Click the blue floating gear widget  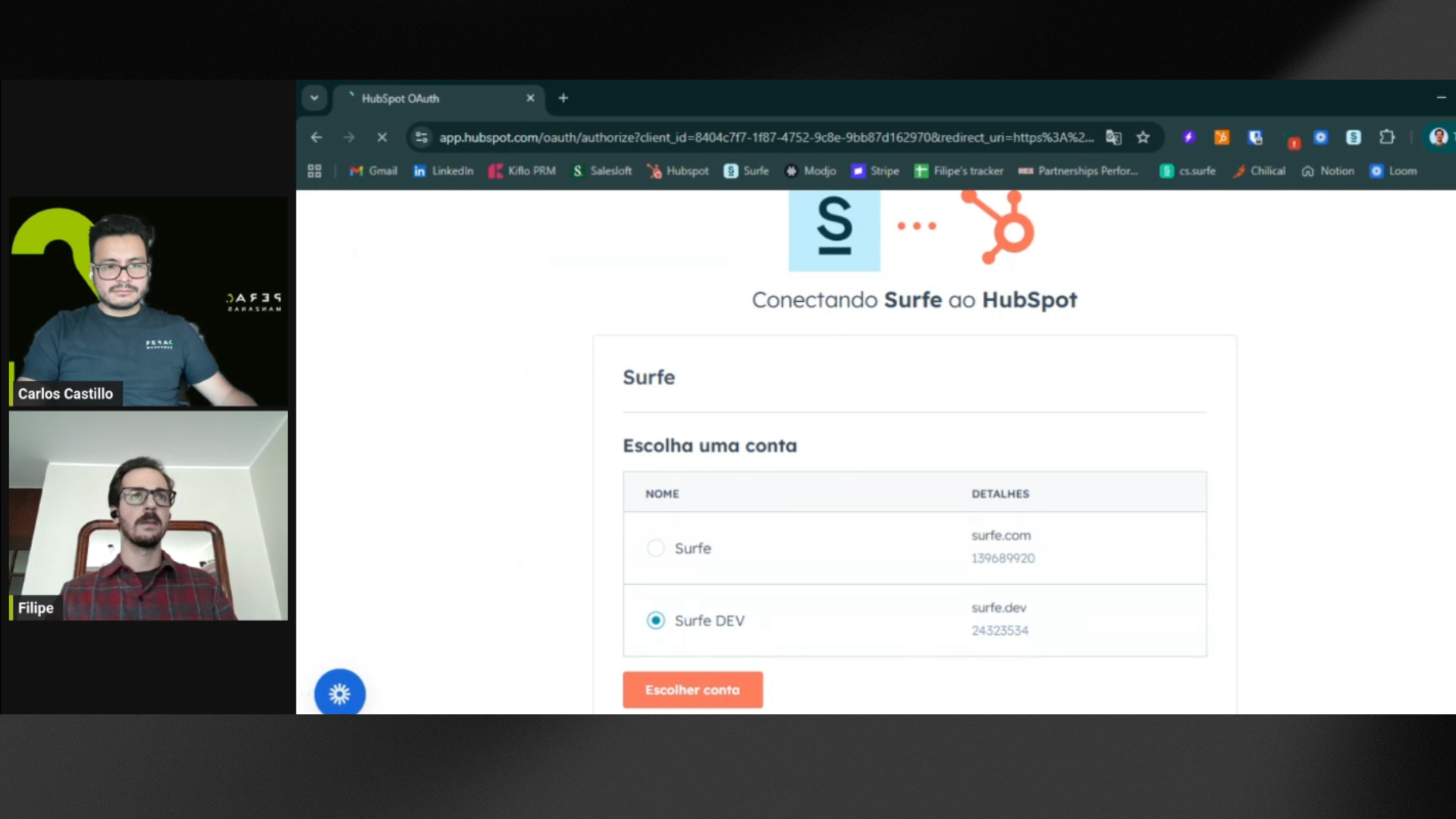pyautogui.click(x=340, y=693)
